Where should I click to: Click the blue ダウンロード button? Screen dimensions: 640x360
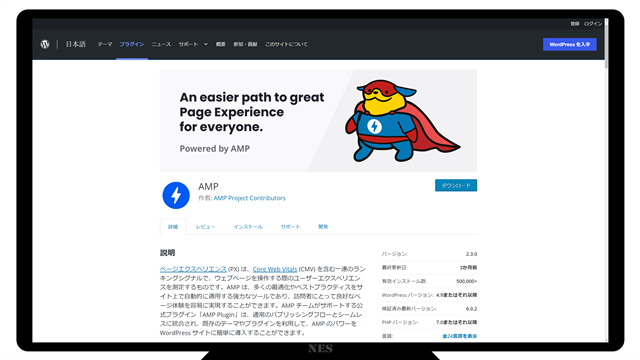[x=456, y=185]
